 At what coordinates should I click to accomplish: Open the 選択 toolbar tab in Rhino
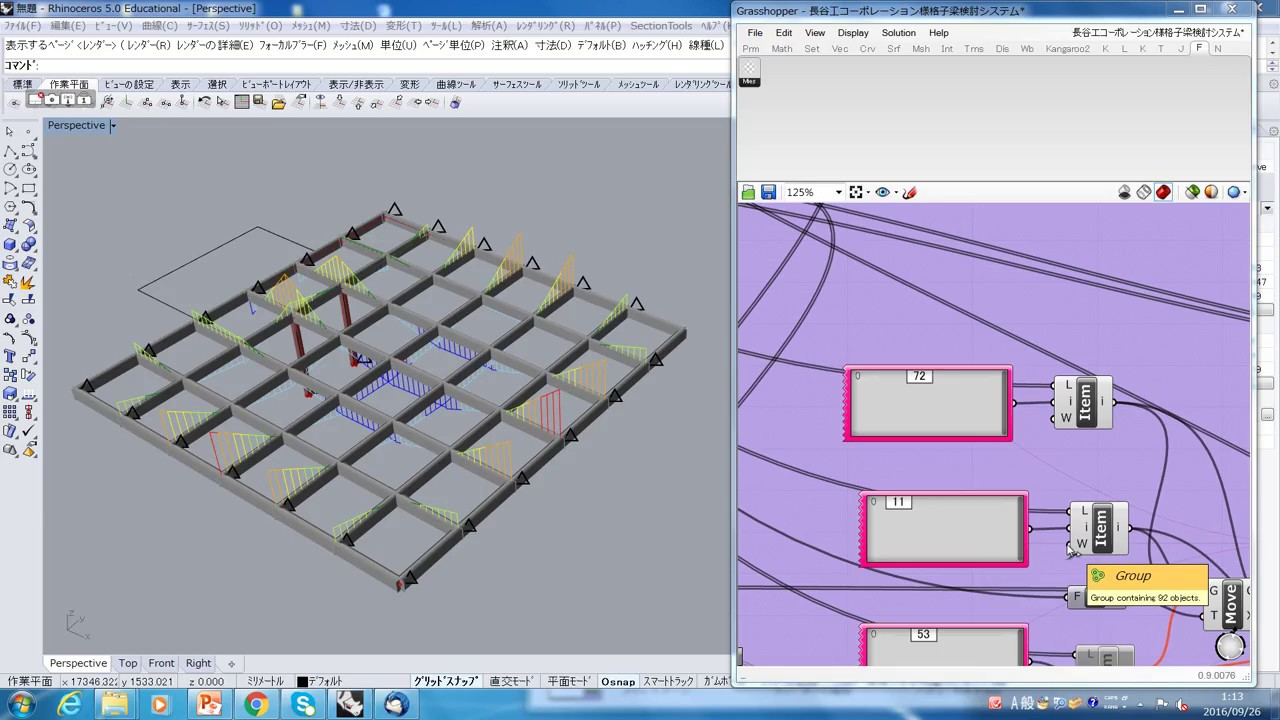pos(217,85)
